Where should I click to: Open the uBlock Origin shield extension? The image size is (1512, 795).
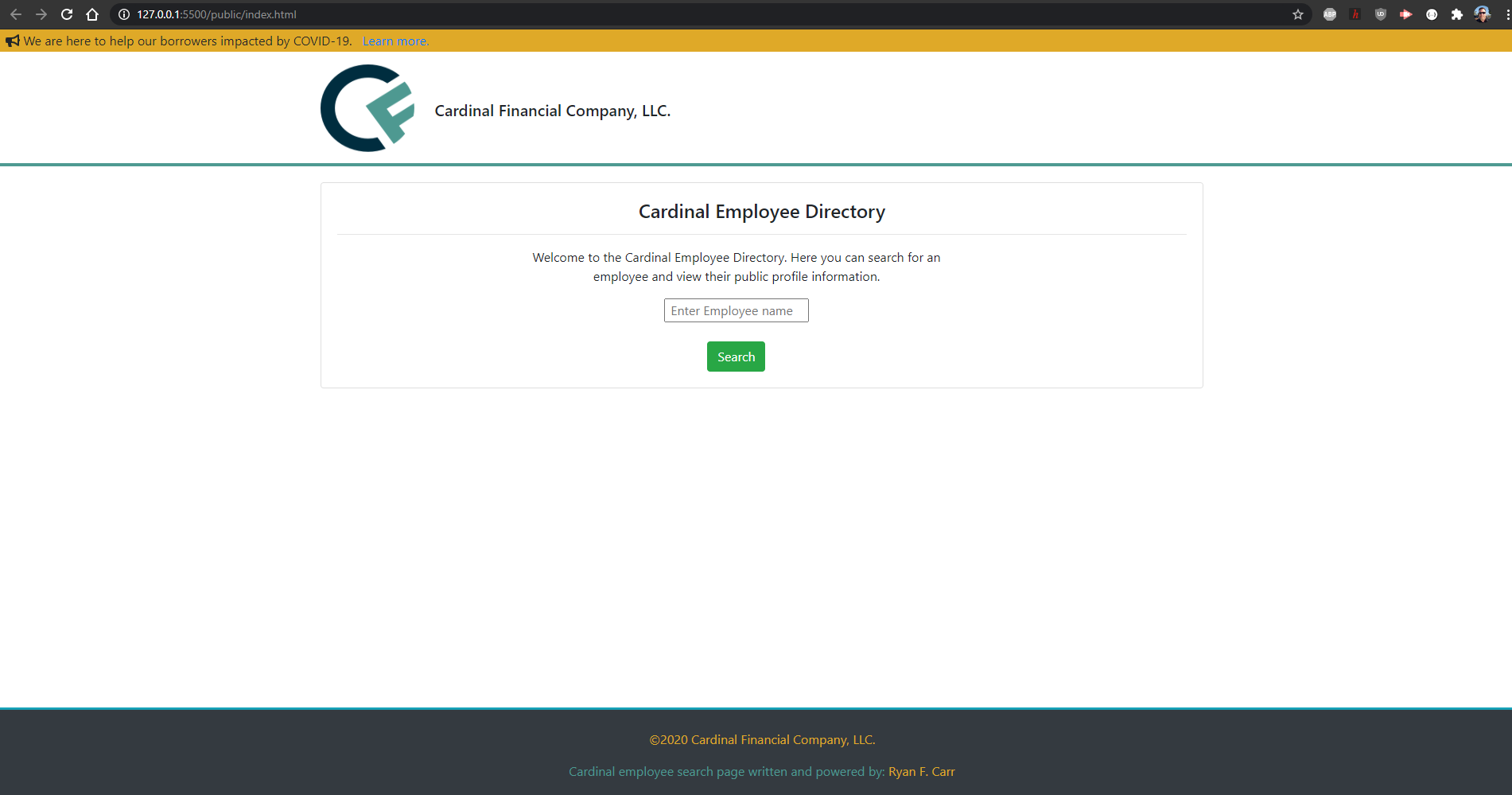1380,14
